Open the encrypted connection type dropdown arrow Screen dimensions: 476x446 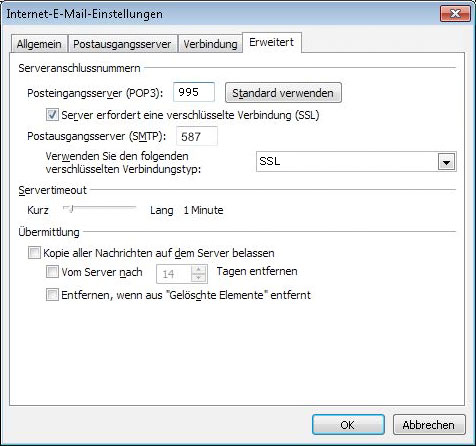tap(447, 162)
